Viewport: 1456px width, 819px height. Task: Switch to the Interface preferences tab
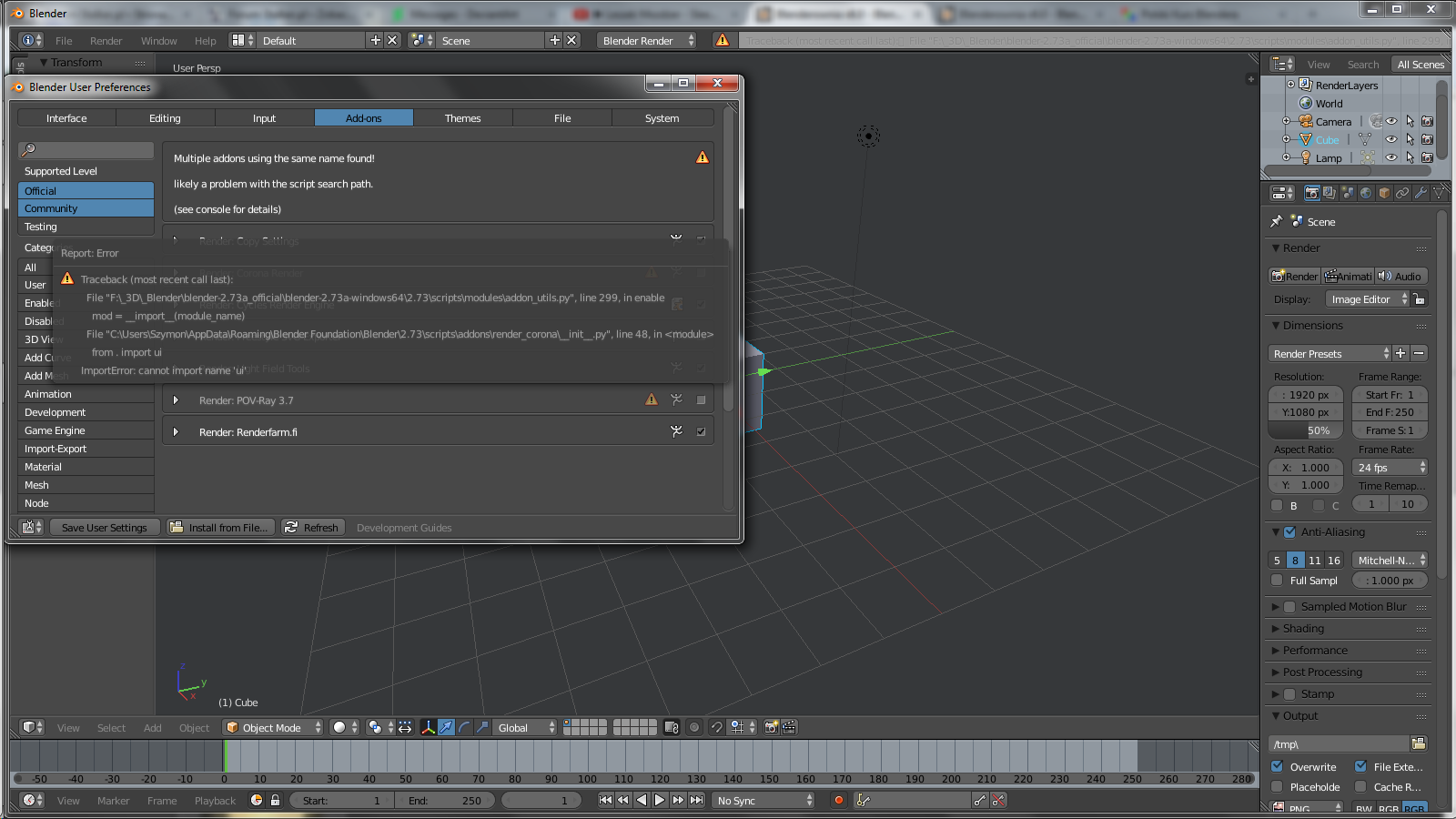[66, 117]
